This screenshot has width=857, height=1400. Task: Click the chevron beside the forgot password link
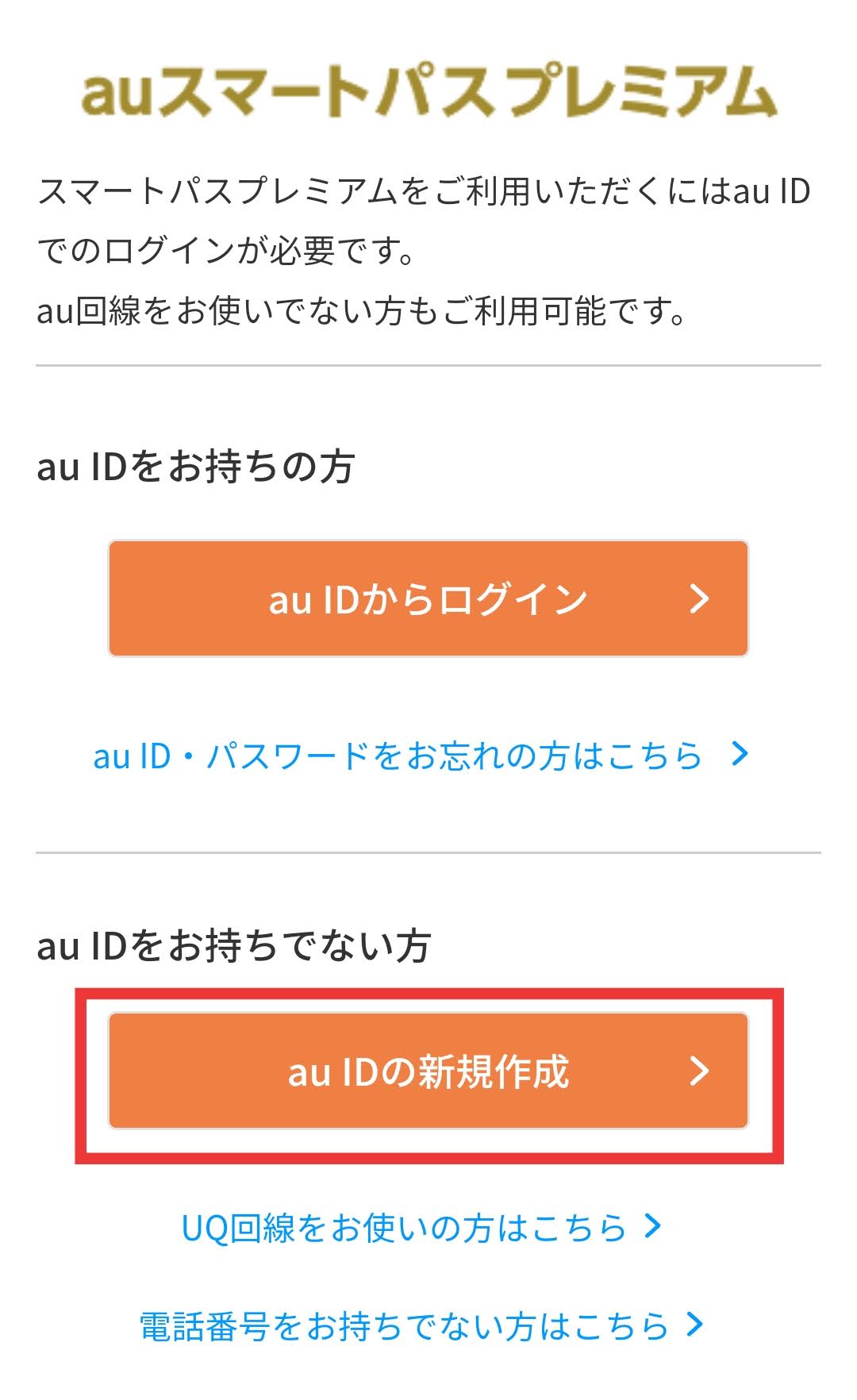tap(740, 754)
